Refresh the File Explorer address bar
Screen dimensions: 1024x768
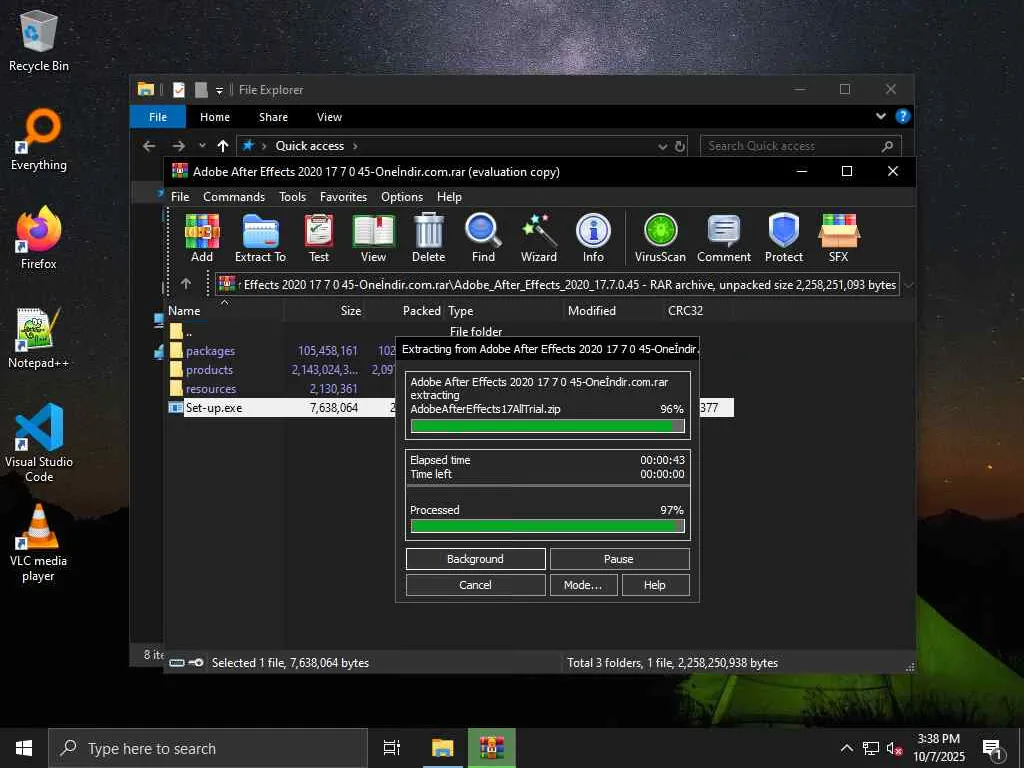coord(680,146)
